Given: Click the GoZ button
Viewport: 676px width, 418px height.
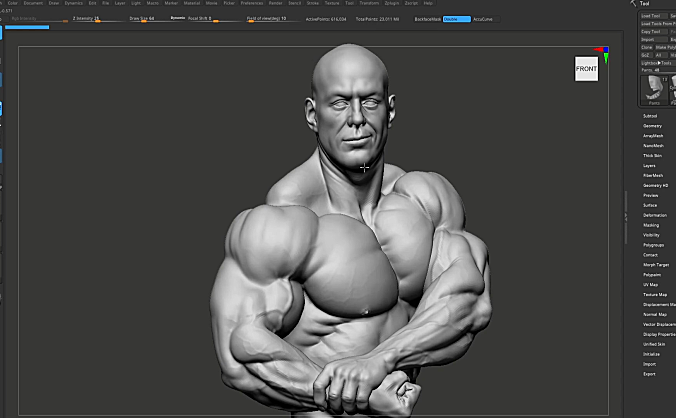Looking at the screenshot, I should click(x=645, y=55).
